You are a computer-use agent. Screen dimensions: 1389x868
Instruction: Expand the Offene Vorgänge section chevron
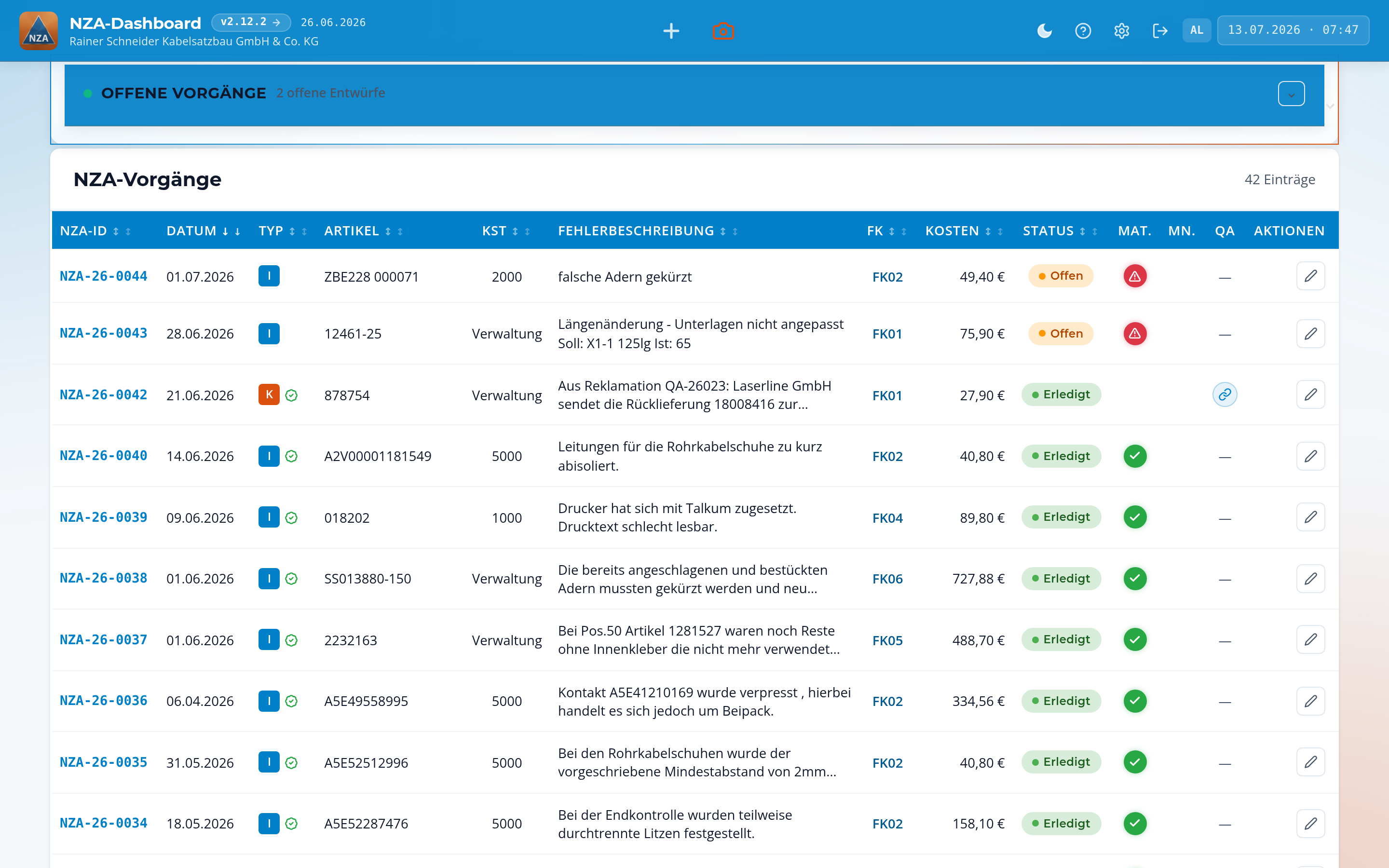click(1291, 94)
